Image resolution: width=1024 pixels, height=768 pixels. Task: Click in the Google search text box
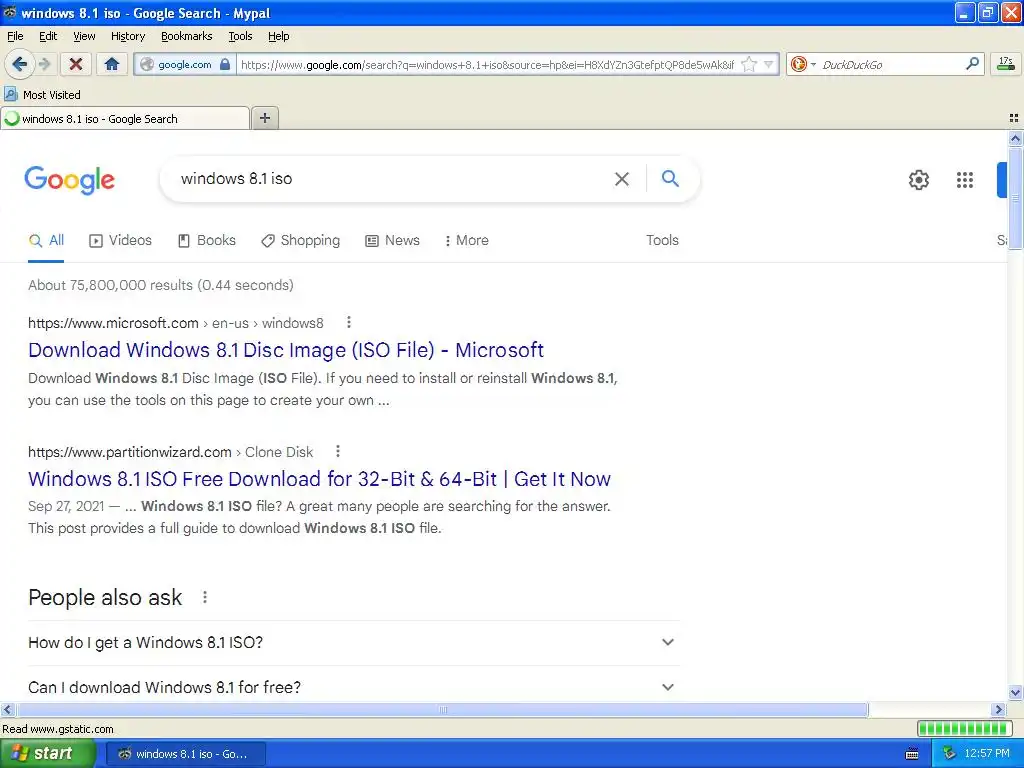pyautogui.click(x=392, y=179)
